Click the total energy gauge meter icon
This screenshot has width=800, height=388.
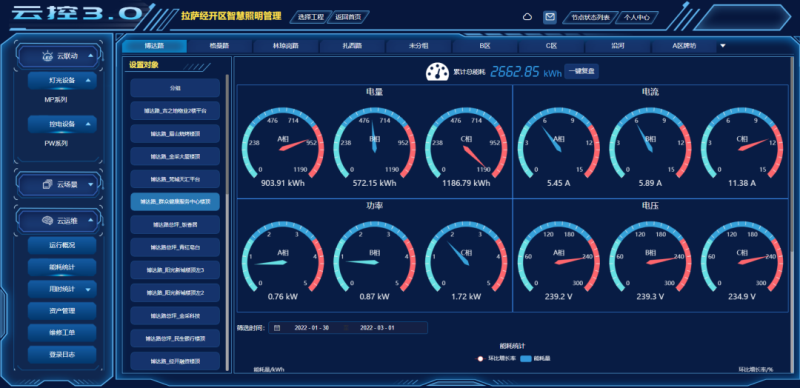click(x=437, y=71)
